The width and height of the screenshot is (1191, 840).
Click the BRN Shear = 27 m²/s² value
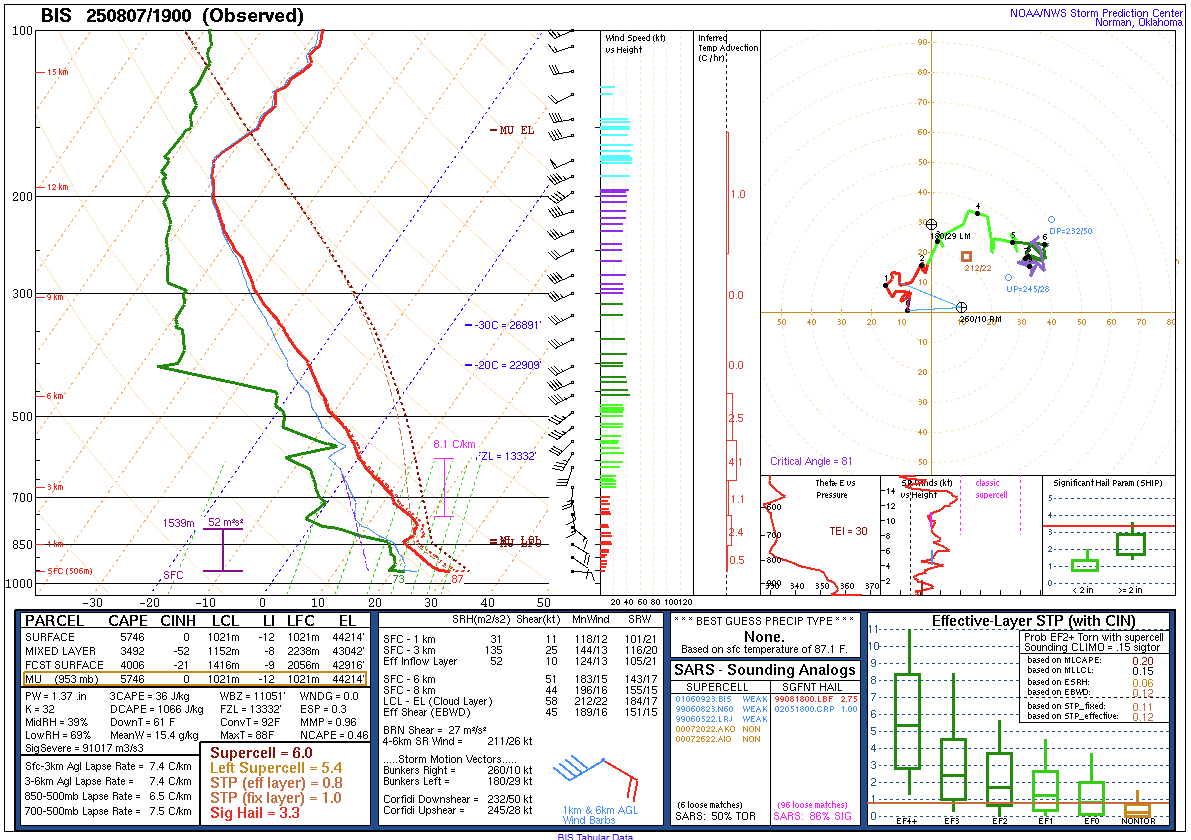click(x=434, y=730)
